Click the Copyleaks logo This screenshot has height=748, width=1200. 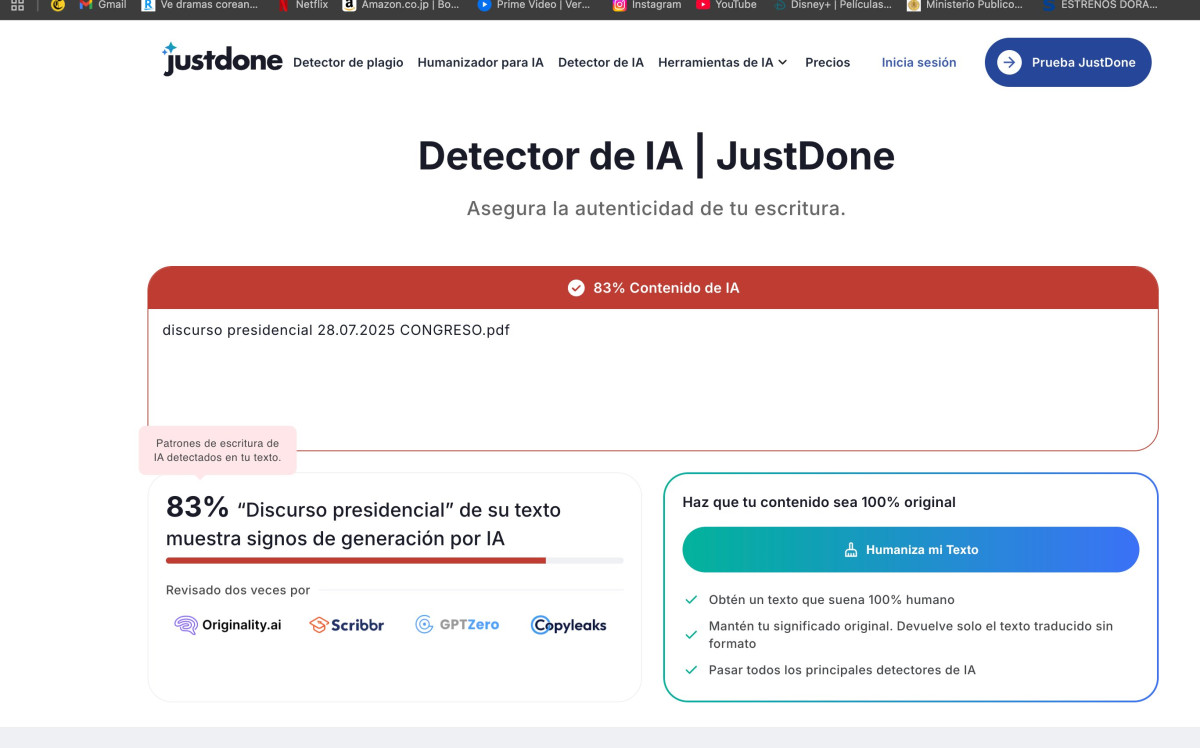click(x=569, y=625)
